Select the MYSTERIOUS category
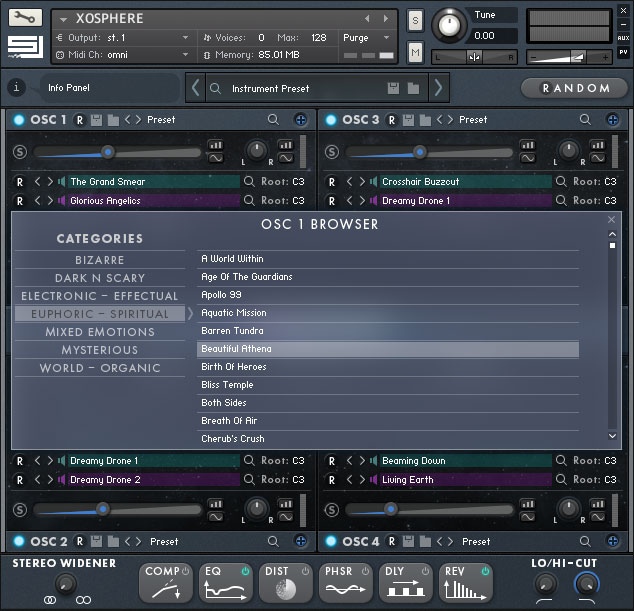 click(100, 350)
